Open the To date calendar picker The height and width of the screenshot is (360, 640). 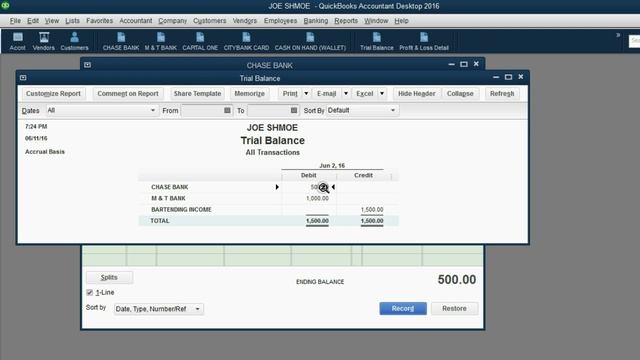294,110
